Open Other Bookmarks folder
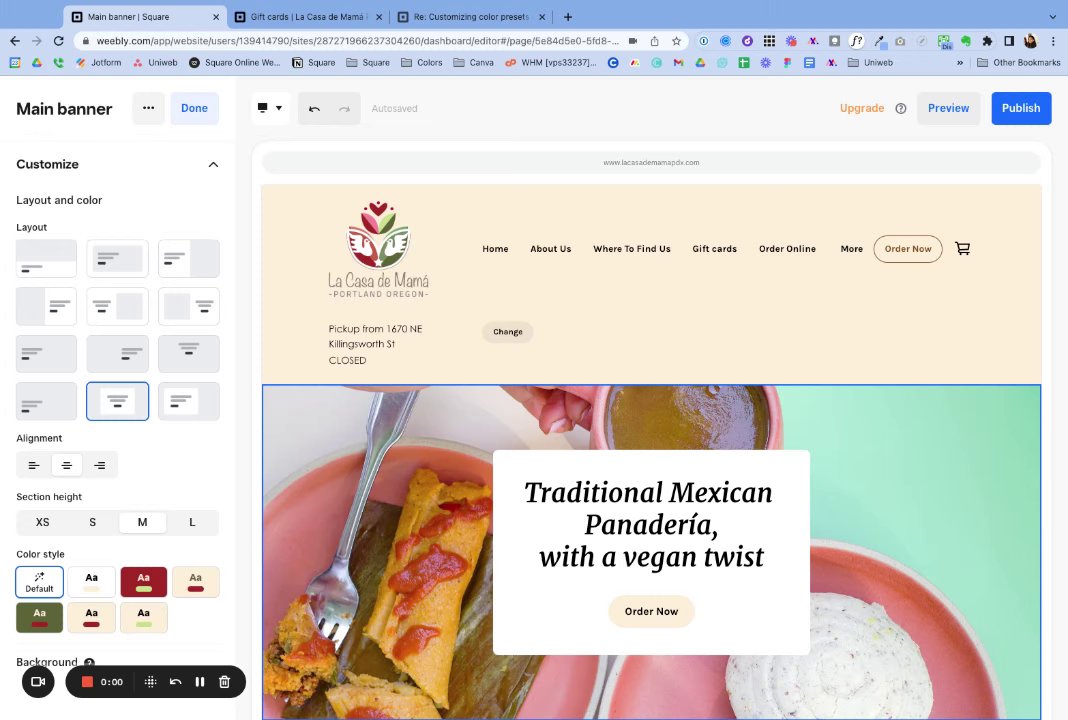 (x=1018, y=63)
